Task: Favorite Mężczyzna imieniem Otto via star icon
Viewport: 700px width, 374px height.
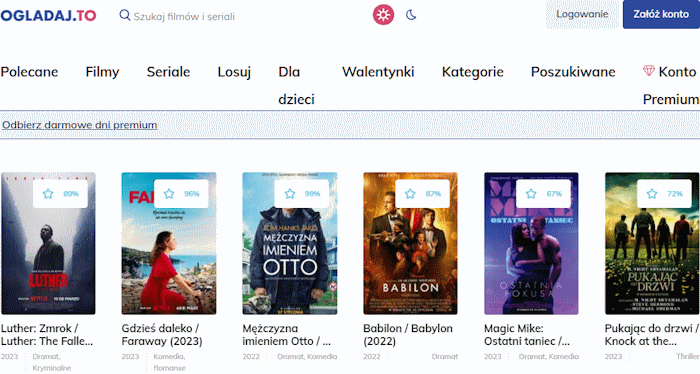Action: pos(290,194)
